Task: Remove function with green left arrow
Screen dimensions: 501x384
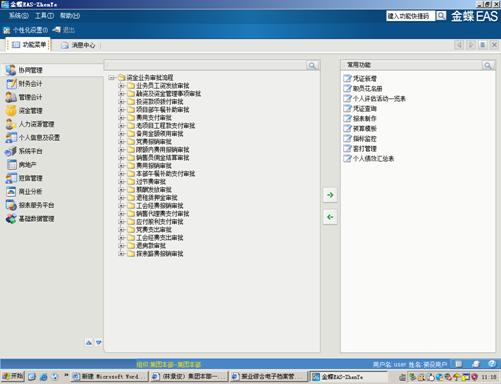Action: click(330, 217)
